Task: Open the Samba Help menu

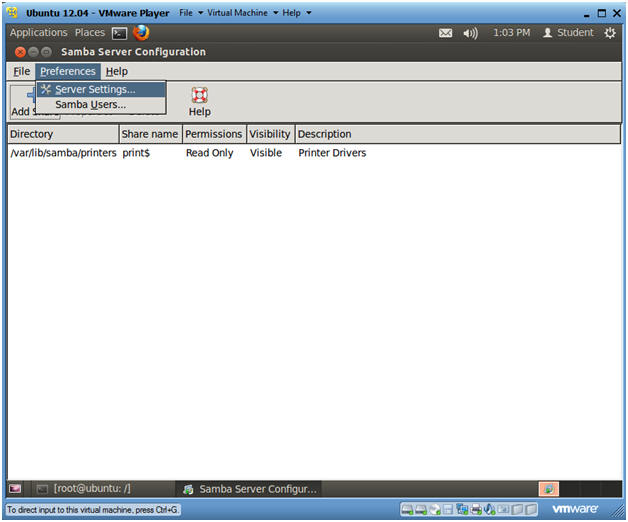Action: (117, 71)
